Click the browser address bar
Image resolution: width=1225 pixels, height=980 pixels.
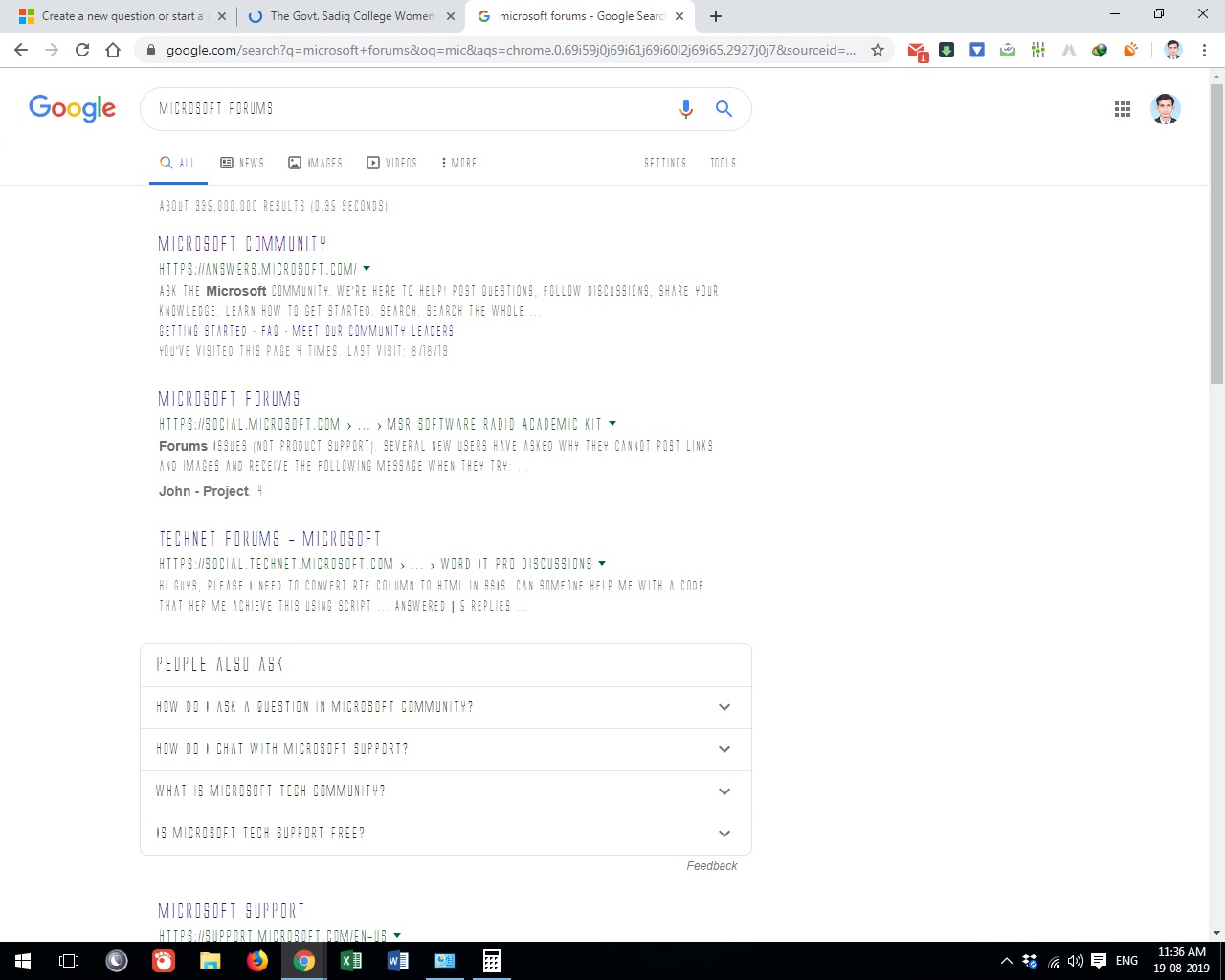click(511, 50)
